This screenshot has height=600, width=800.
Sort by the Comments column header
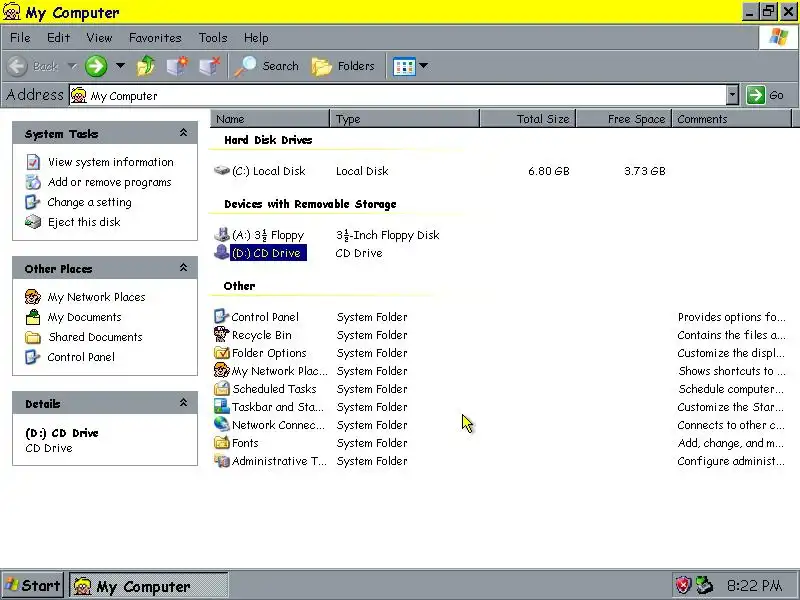click(x=732, y=119)
